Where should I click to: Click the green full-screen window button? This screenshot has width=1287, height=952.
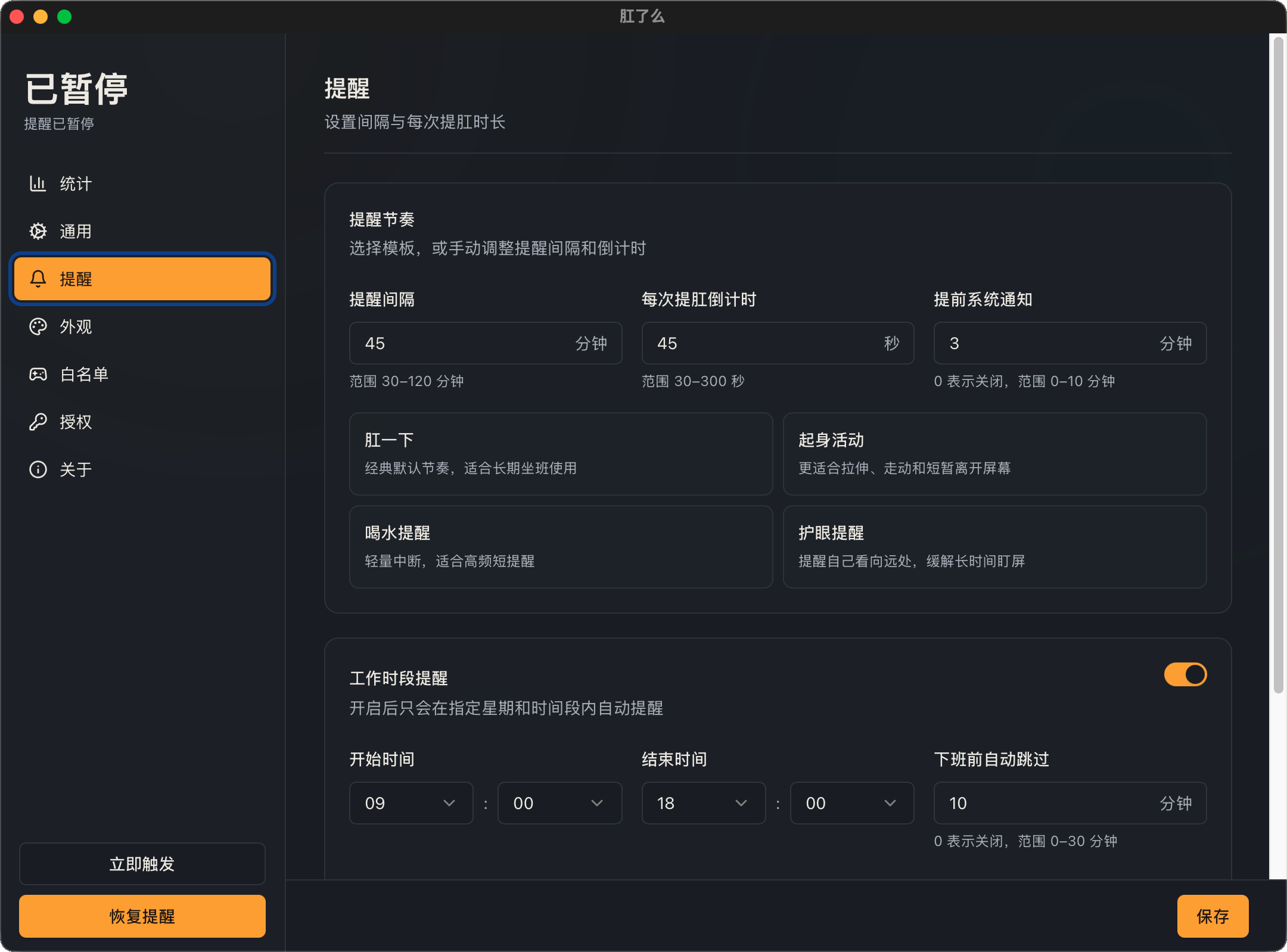point(64,17)
